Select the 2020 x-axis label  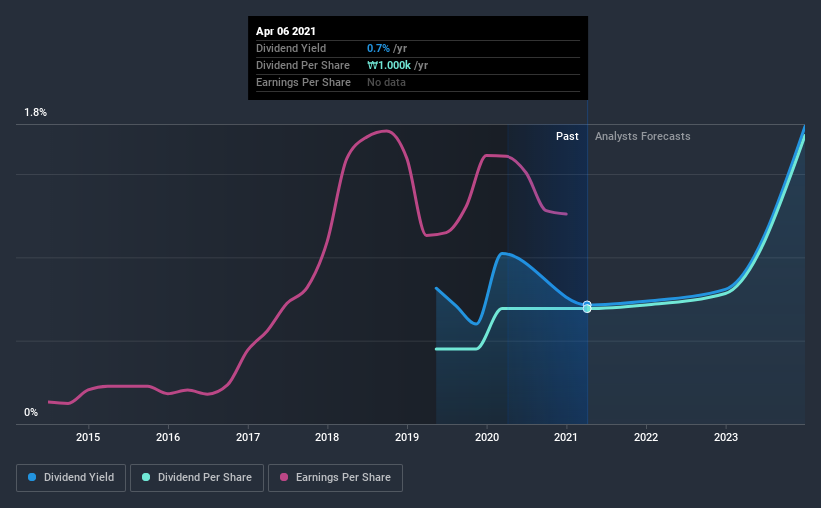(x=487, y=437)
